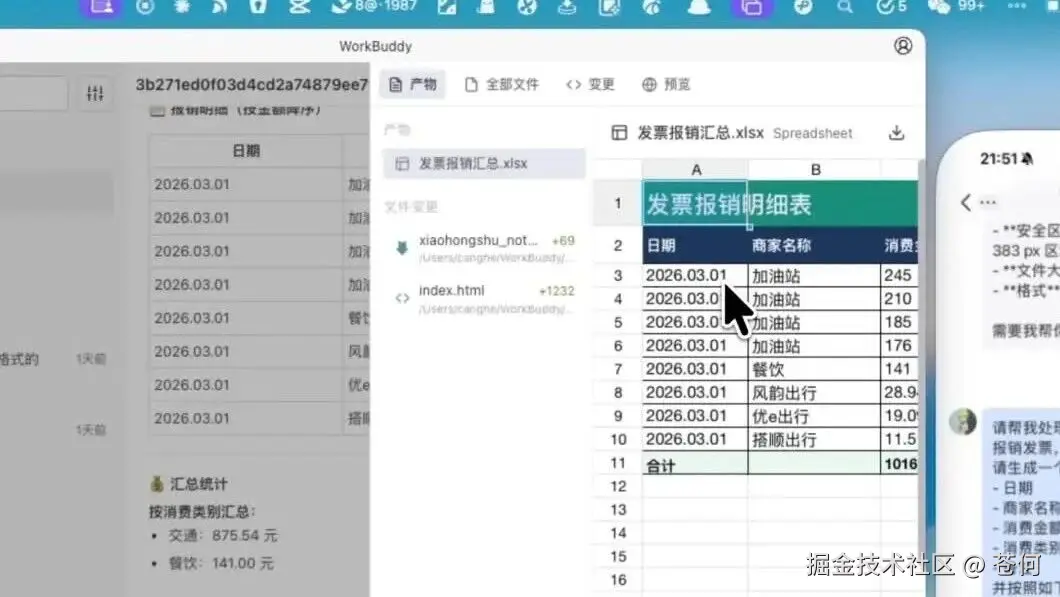
Task: Click the chat avatar in phone window
Action: click(x=963, y=421)
